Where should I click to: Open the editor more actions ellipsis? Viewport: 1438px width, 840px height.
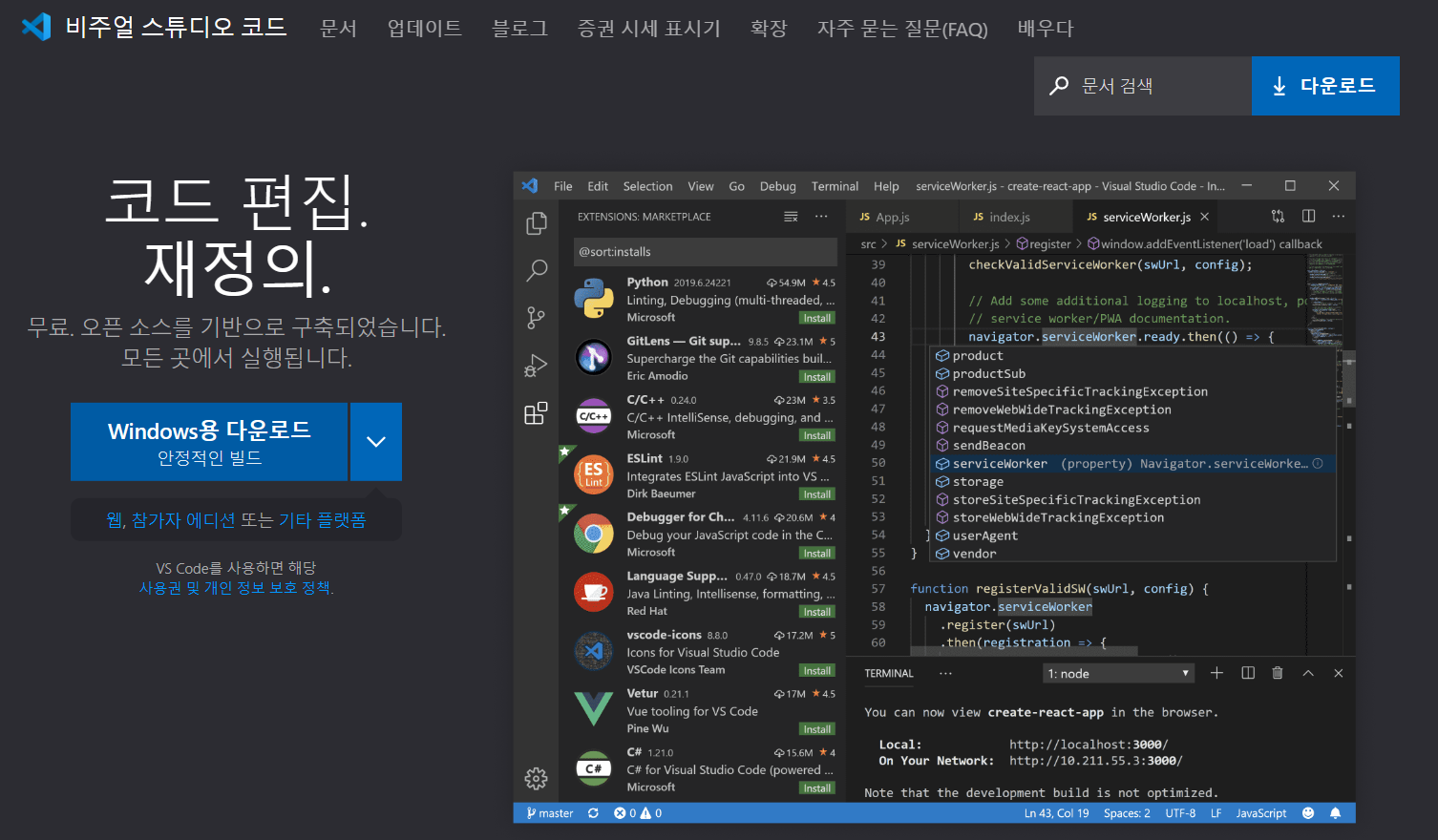tap(1339, 217)
